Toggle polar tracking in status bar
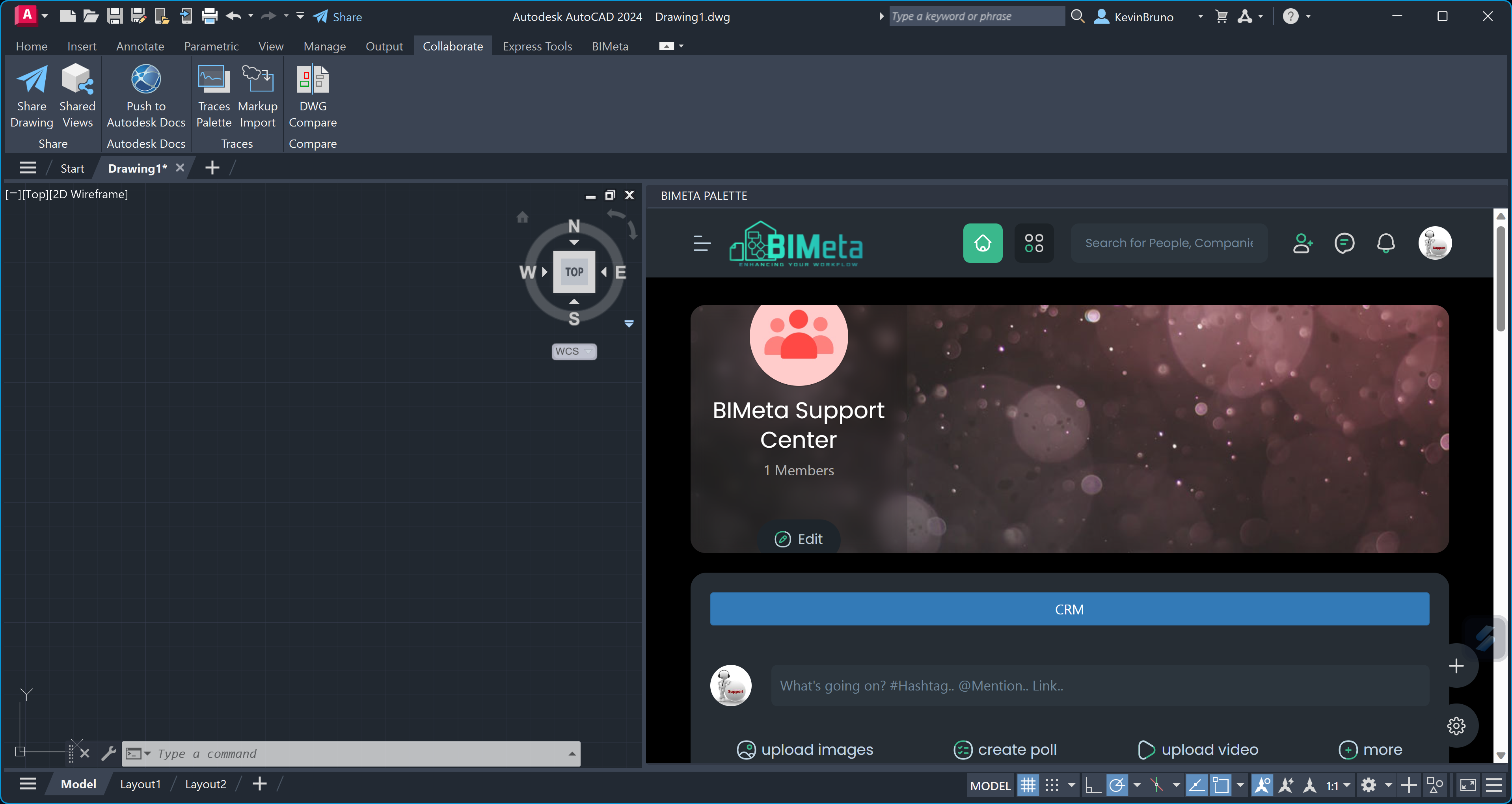Viewport: 1512px width, 804px height. click(1117, 785)
